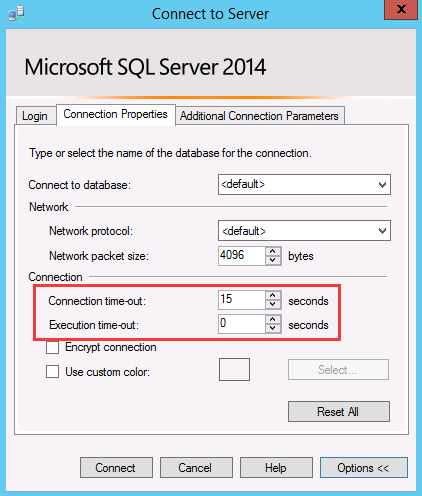Click the Connect button
The height and width of the screenshot is (496, 422).
tap(116, 468)
